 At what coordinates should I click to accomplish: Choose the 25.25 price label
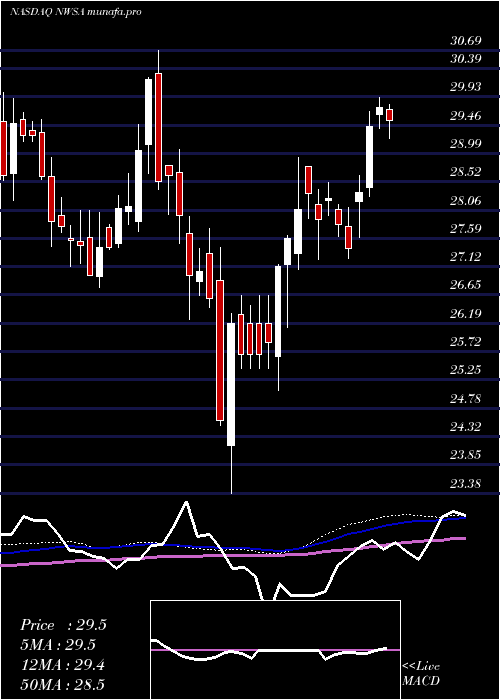(x=466, y=370)
